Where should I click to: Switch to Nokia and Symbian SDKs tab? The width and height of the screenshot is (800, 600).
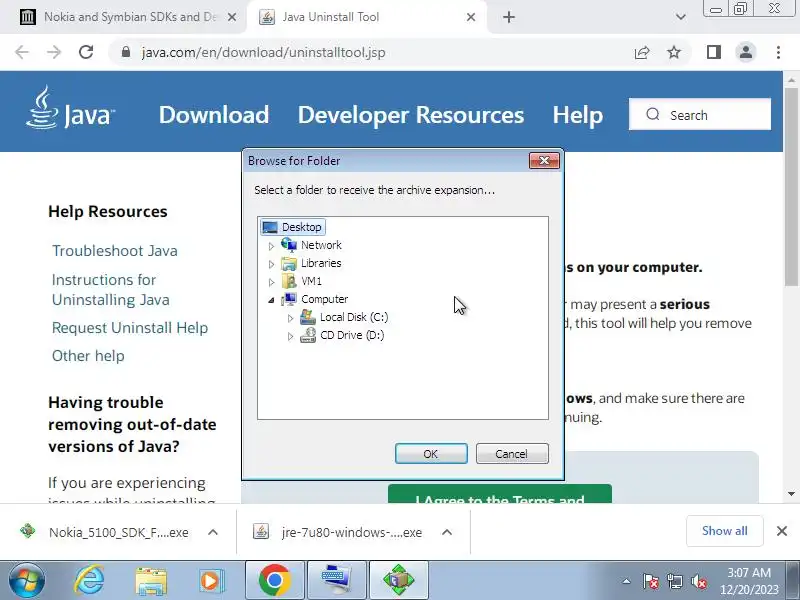point(122,17)
